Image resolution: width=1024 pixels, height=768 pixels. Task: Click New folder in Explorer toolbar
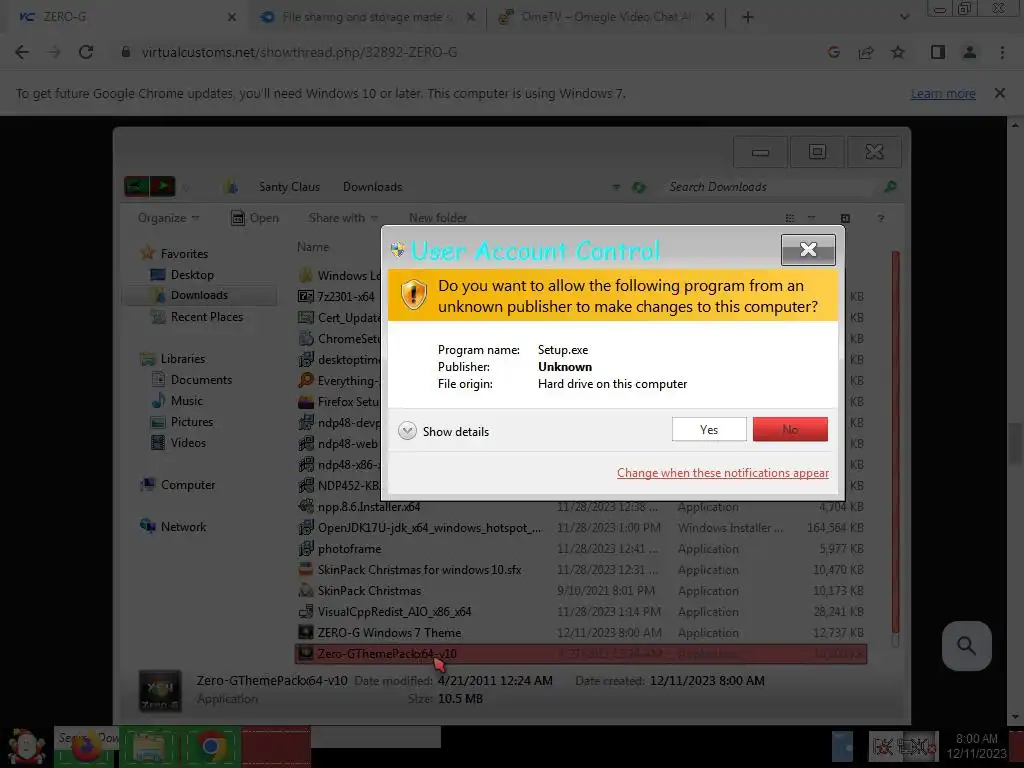coord(438,218)
